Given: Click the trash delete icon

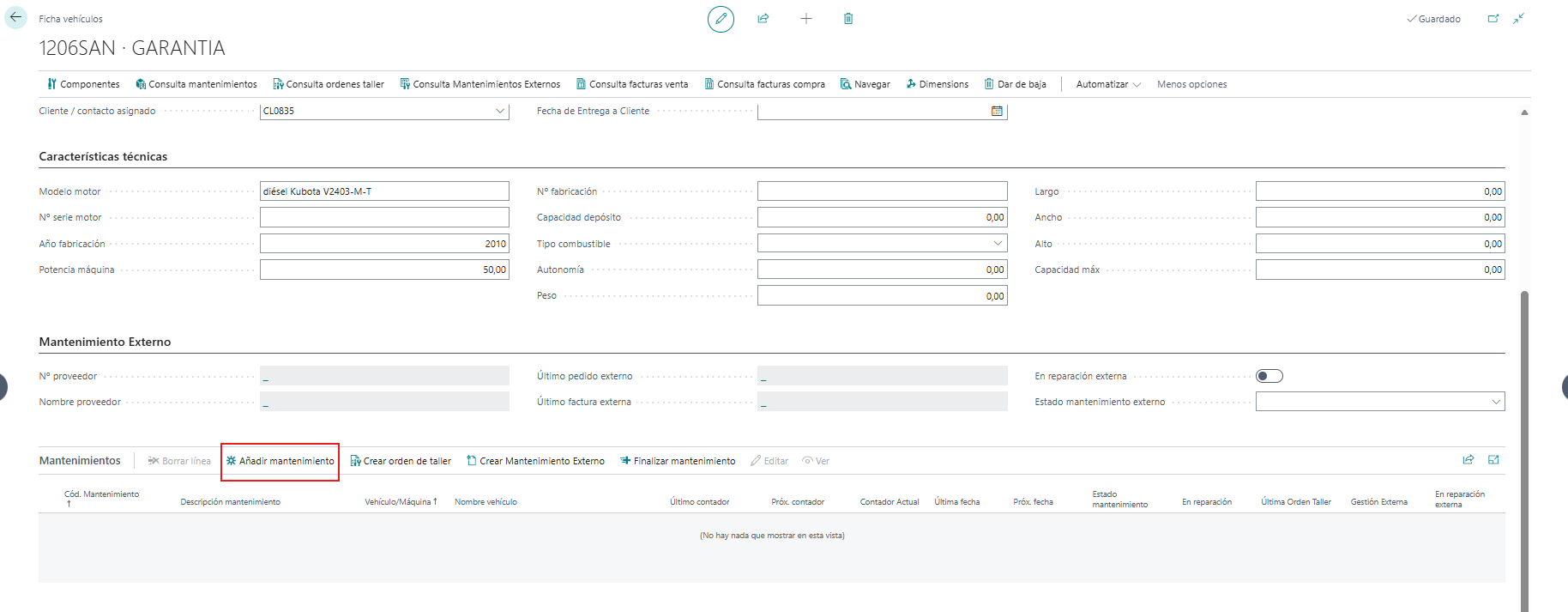Looking at the screenshot, I should [848, 19].
